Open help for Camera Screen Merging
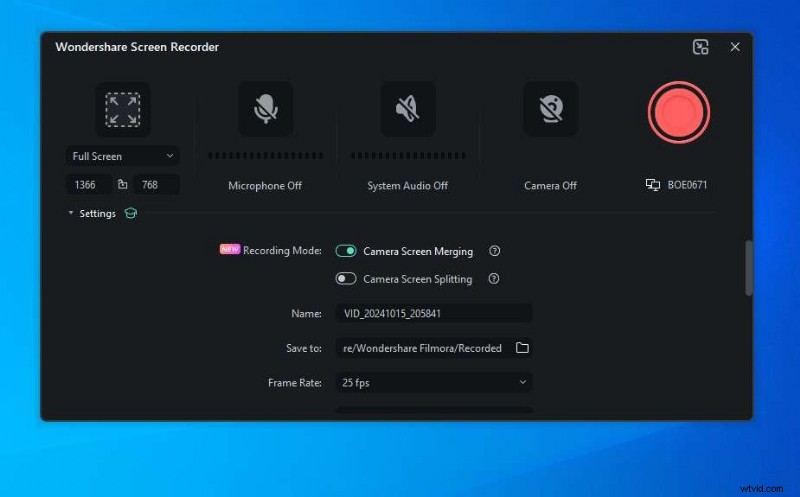 pyautogui.click(x=494, y=251)
